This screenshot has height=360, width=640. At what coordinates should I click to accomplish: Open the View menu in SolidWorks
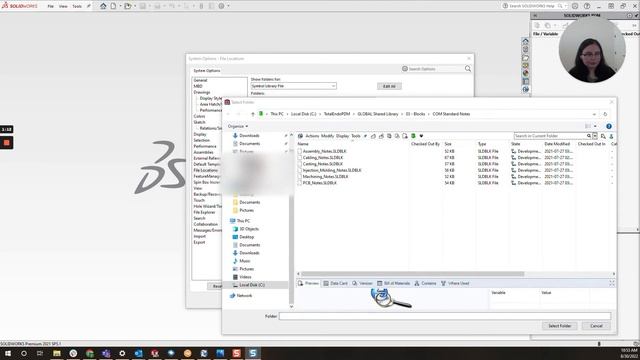click(63, 6)
